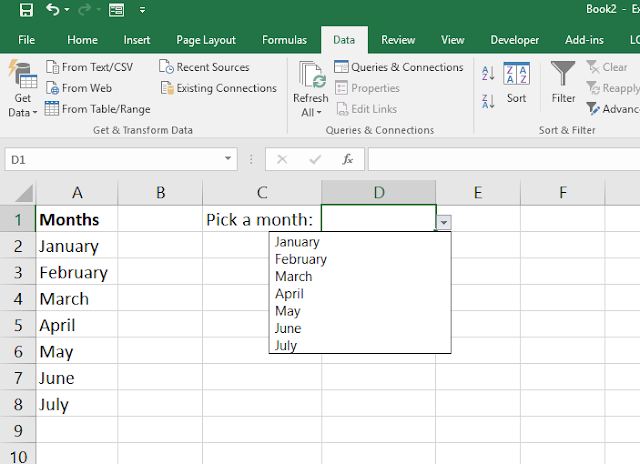
Task: Select column E header
Action: click(478, 192)
